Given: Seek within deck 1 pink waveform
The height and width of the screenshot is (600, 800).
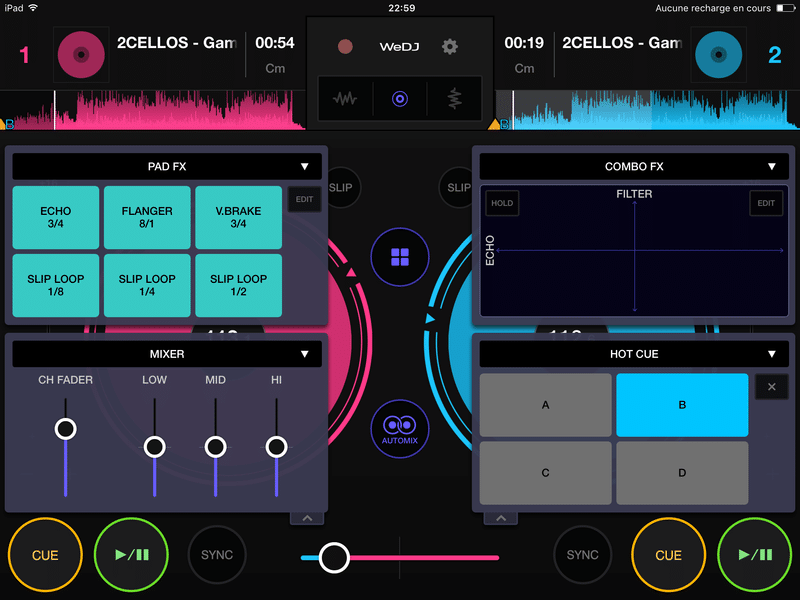Looking at the screenshot, I should pos(153,110).
